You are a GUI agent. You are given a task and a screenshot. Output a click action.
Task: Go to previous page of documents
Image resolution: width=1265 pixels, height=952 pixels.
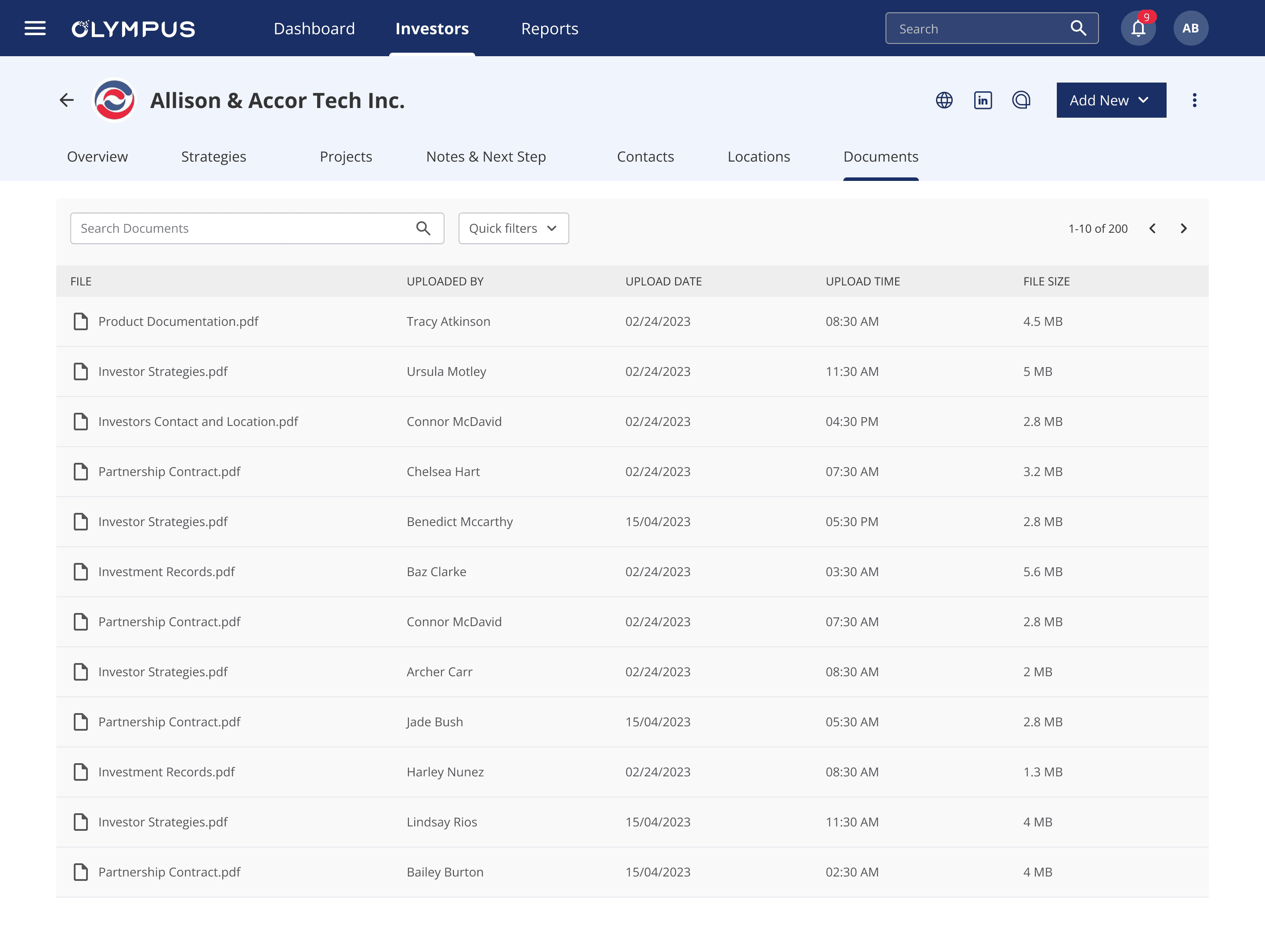tap(1153, 229)
